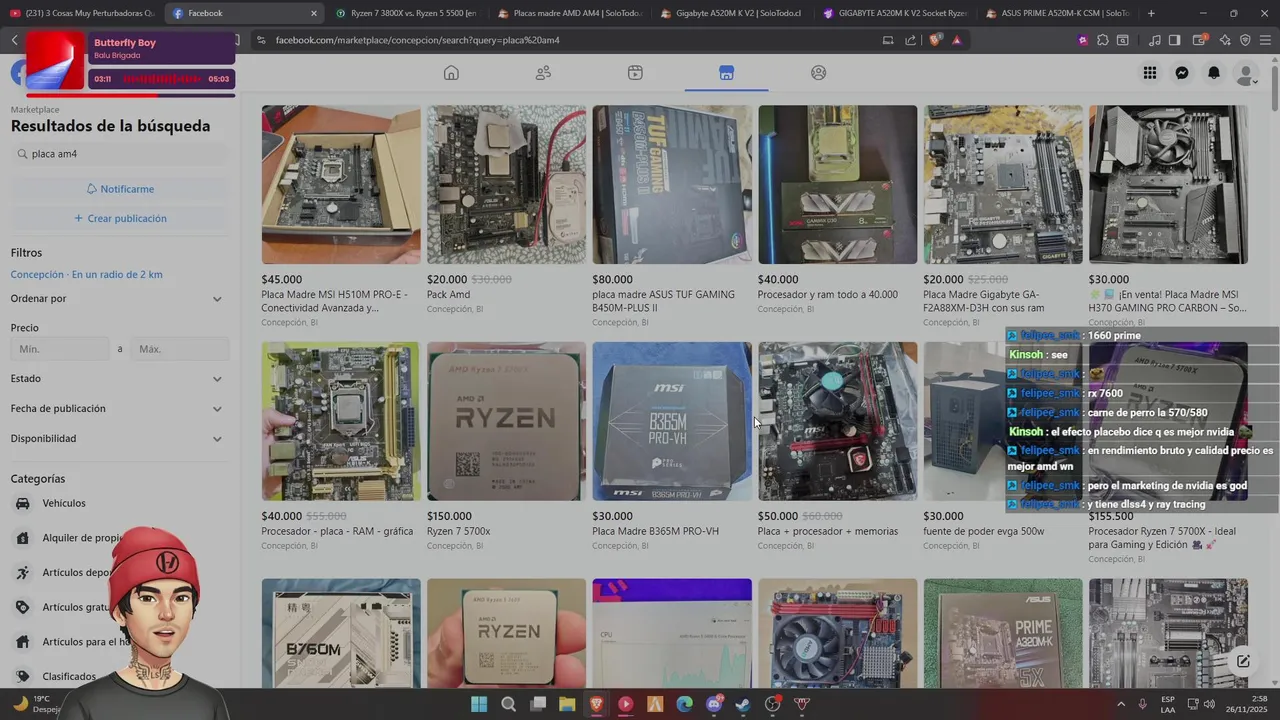Open the Groups icon in Facebook navbar
The image size is (1280, 720).
pyautogui.click(x=818, y=73)
